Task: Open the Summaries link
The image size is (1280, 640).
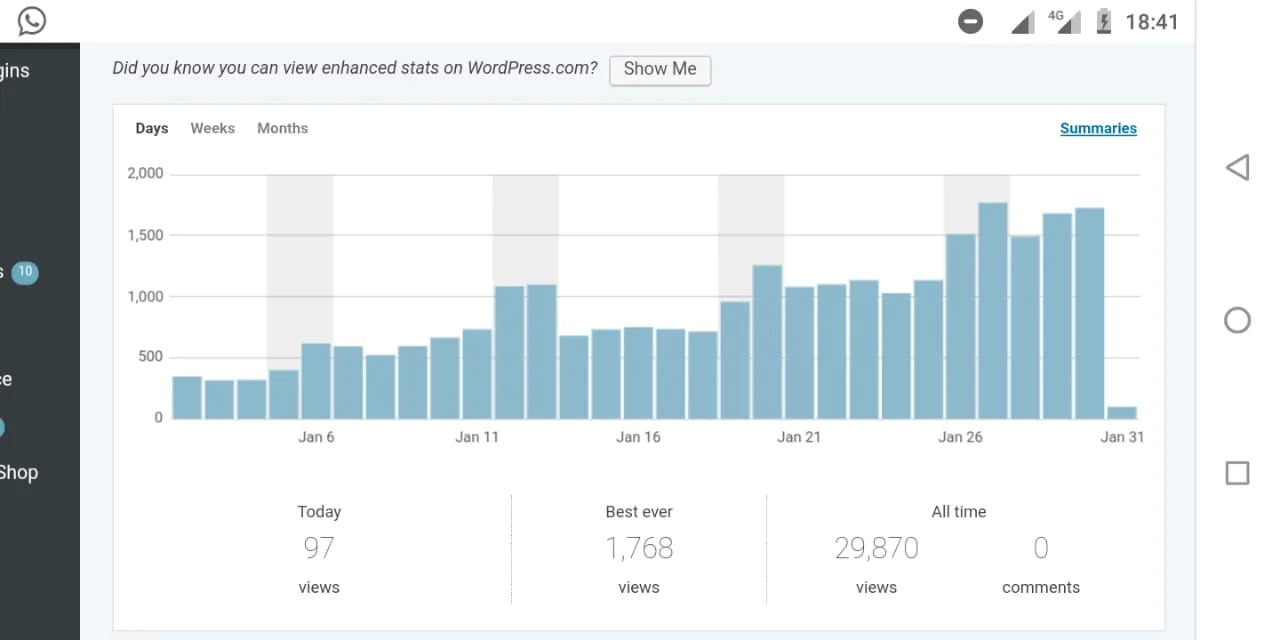Action: click(1098, 128)
